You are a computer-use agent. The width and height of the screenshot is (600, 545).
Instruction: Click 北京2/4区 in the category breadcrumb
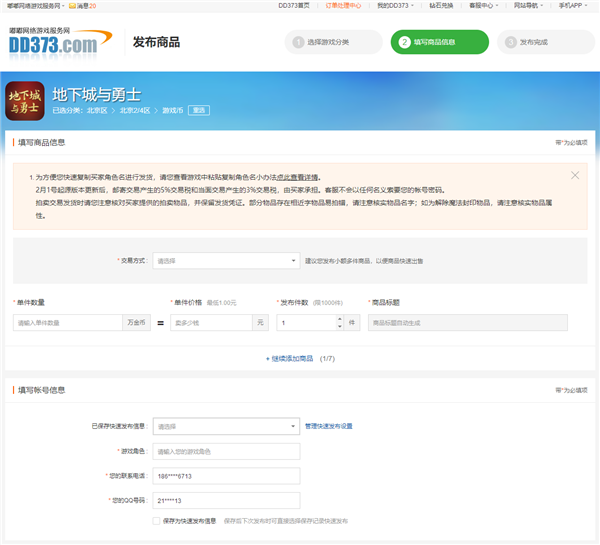135,111
